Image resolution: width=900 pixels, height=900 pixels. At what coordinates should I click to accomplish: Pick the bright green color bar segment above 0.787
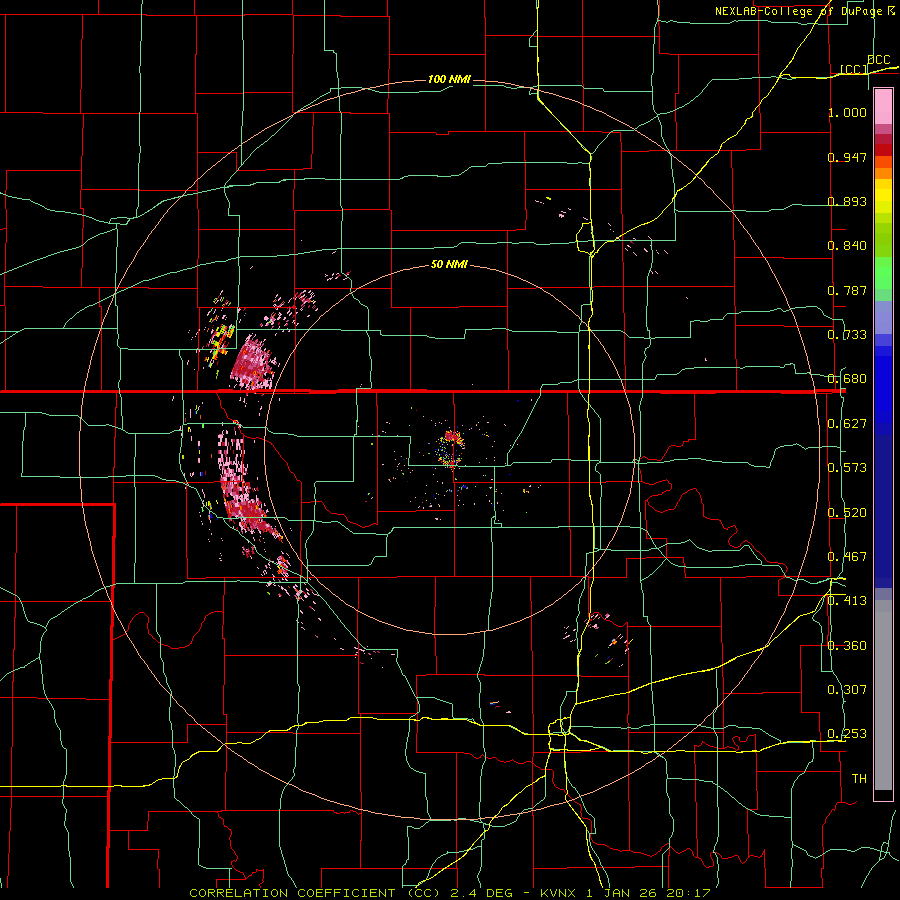click(x=883, y=273)
